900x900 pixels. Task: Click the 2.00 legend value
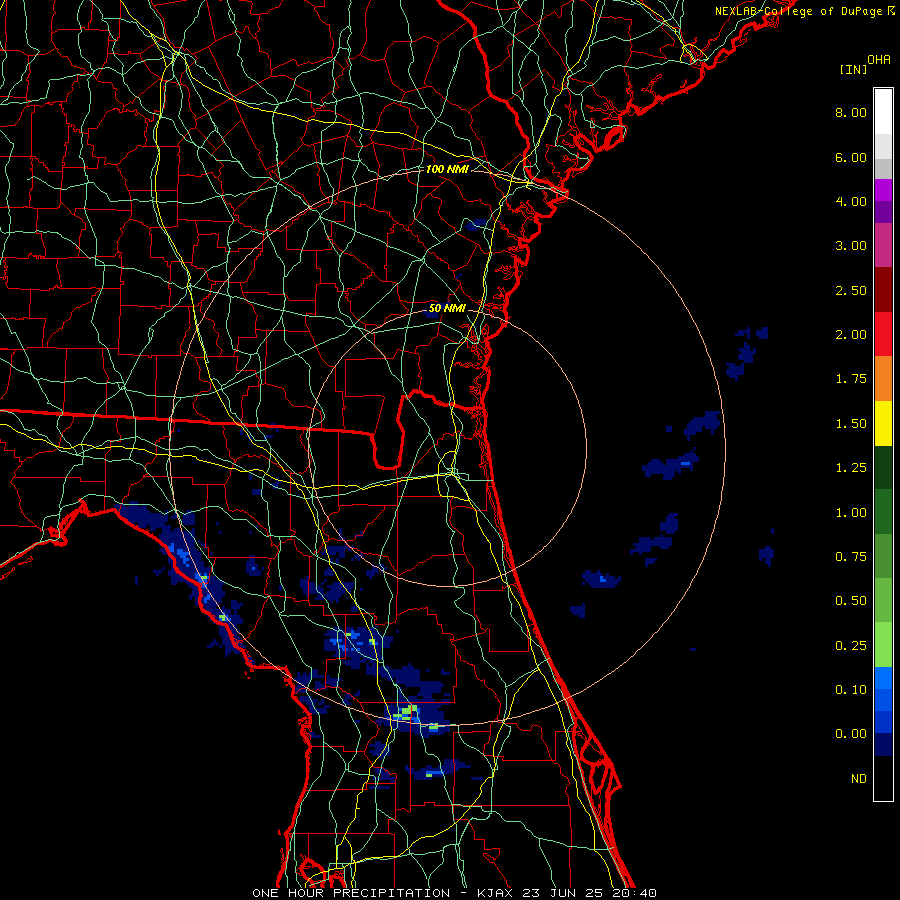[851, 335]
